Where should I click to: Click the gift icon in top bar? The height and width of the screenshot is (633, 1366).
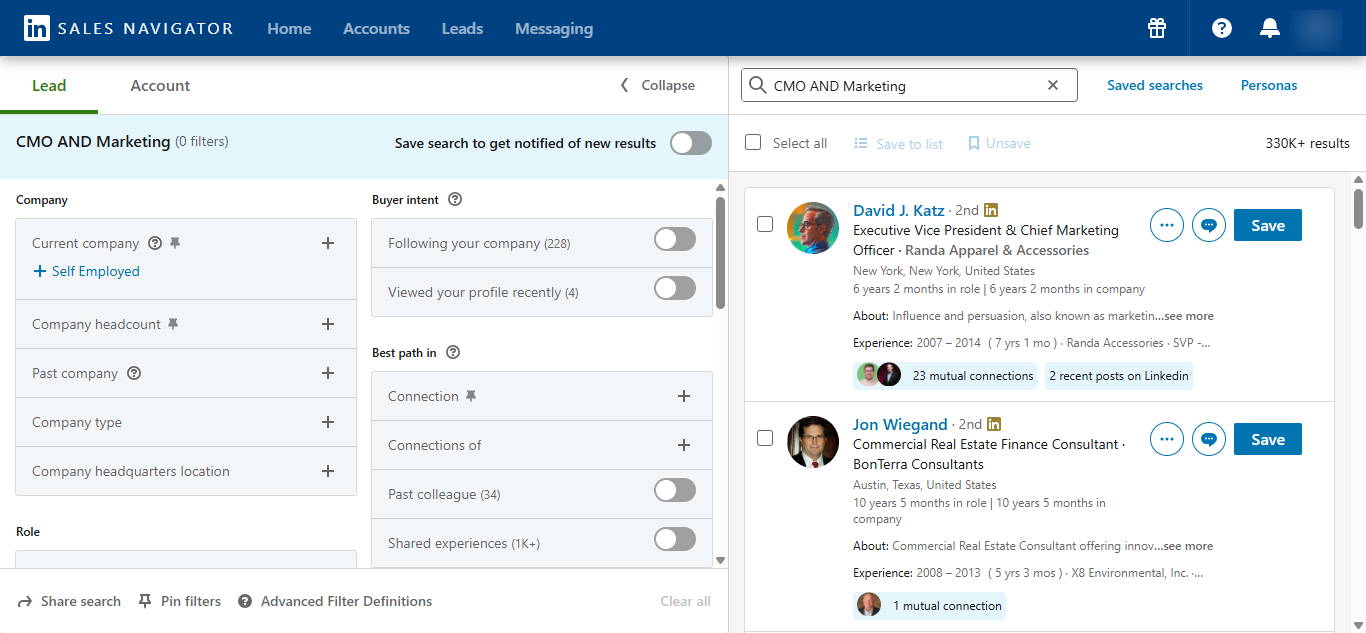point(1157,28)
